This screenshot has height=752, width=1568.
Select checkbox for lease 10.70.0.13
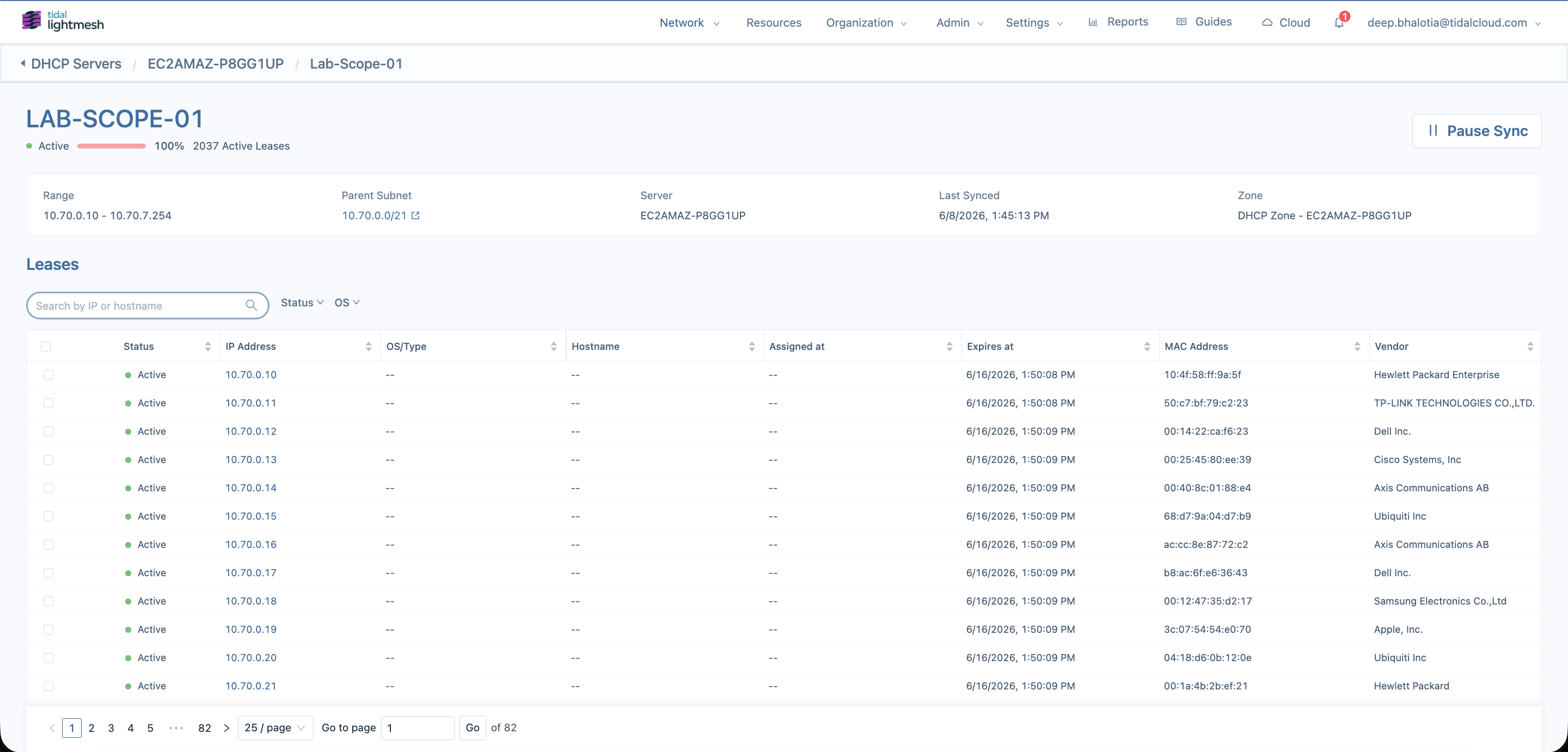pos(48,459)
